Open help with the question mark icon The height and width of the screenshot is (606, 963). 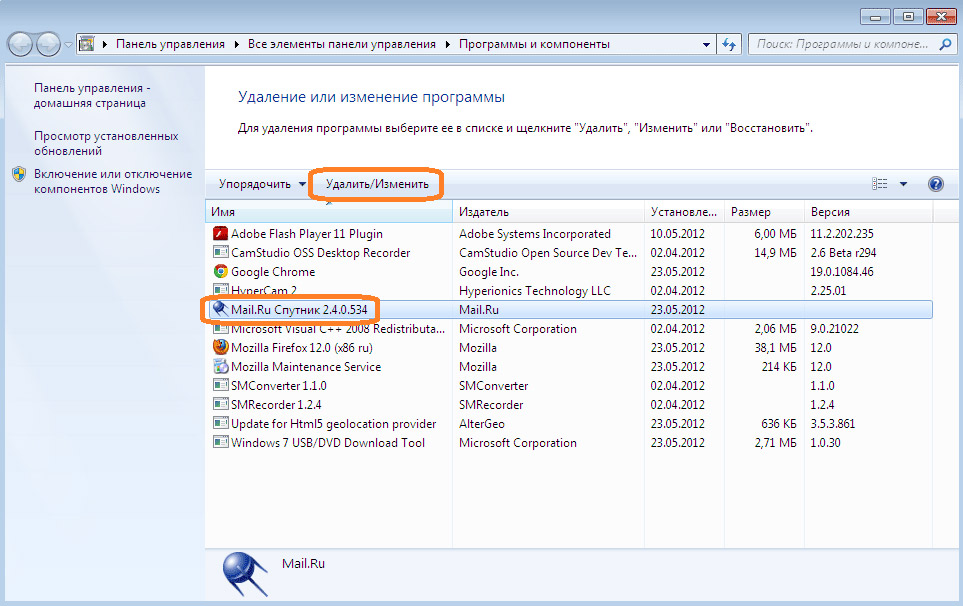tap(936, 184)
